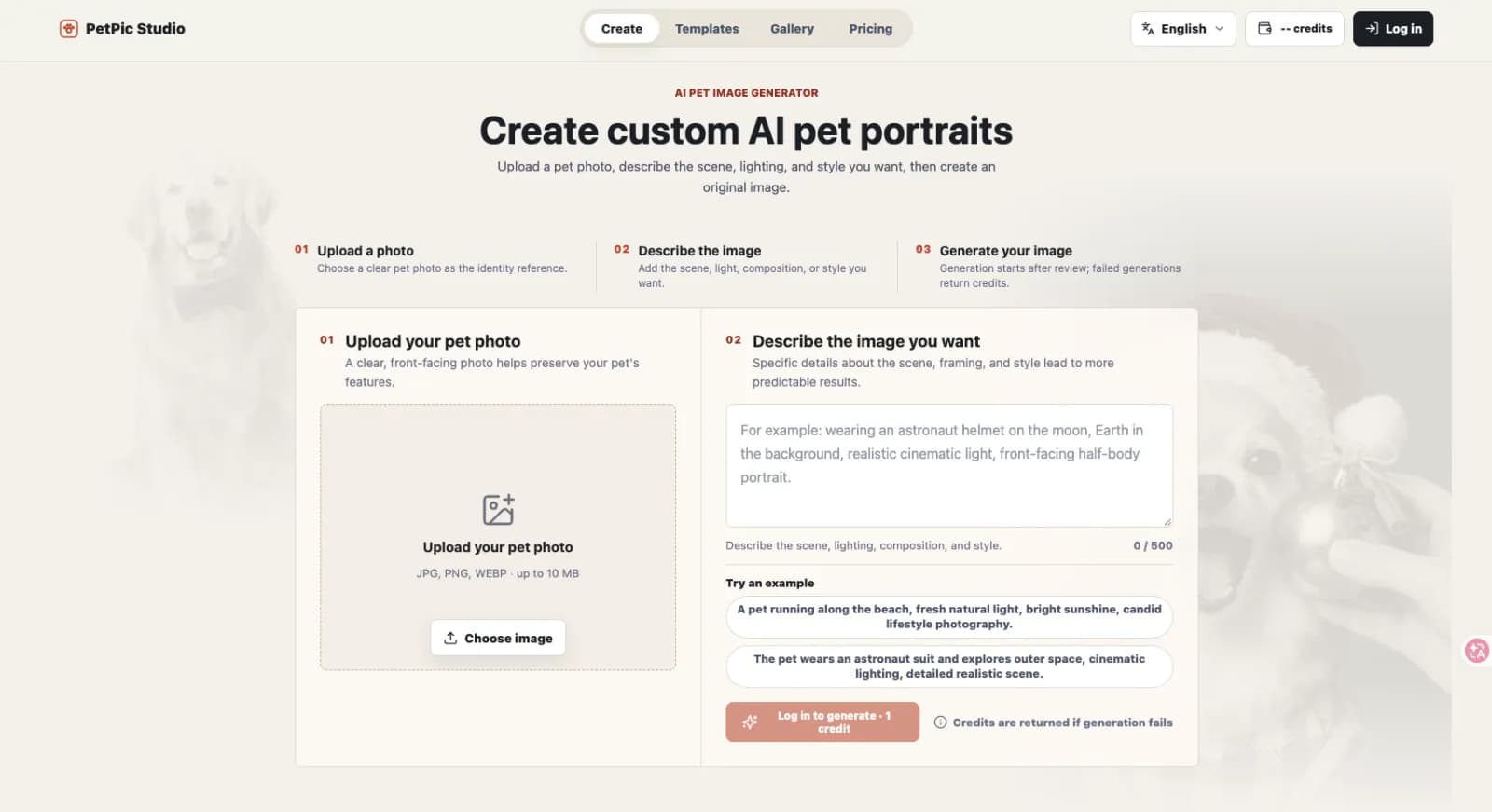Screen dimensions: 1492x812
Task: Click the "Describe the image you want" heading
Action: [x=866, y=342]
